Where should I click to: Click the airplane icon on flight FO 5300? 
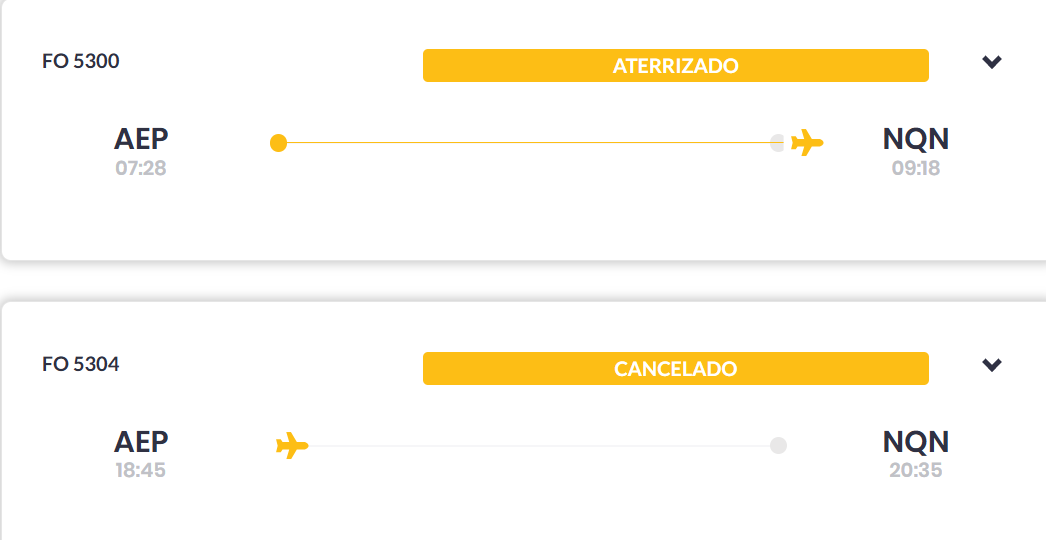807,143
